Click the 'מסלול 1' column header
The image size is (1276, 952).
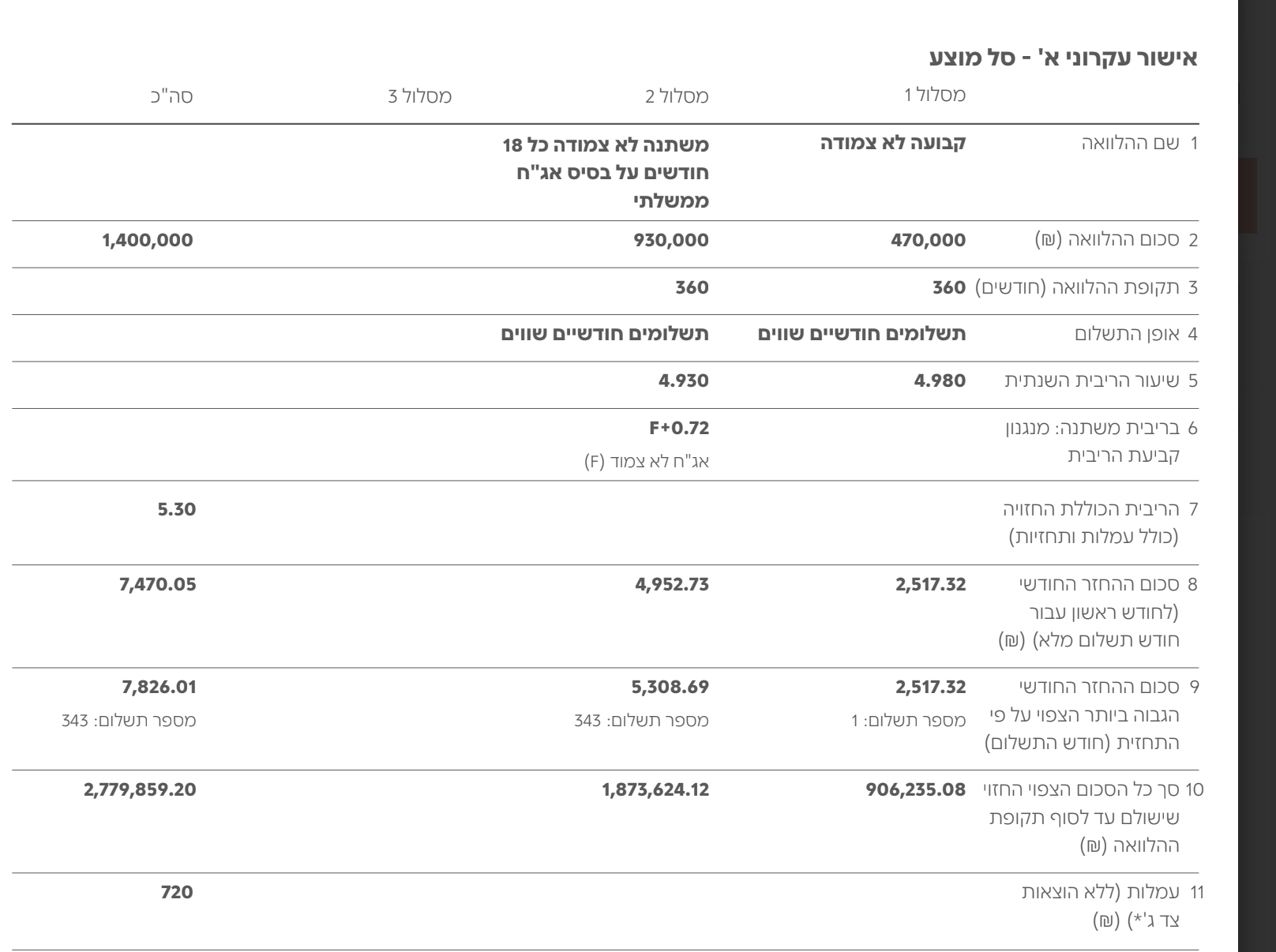click(x=934, y=96)
